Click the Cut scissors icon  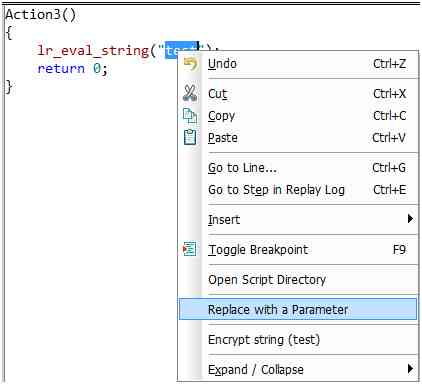coord(190,93)
